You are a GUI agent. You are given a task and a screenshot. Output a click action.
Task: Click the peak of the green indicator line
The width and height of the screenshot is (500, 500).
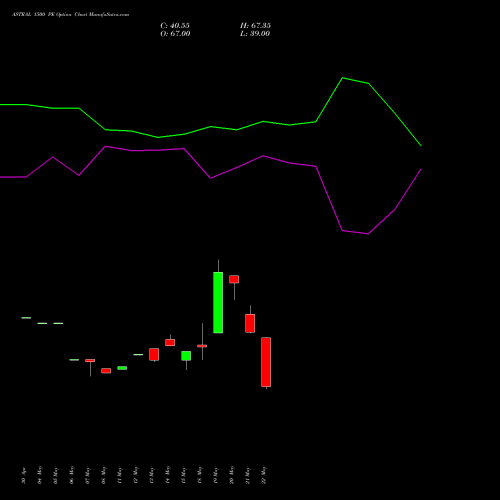pos(342,78)
